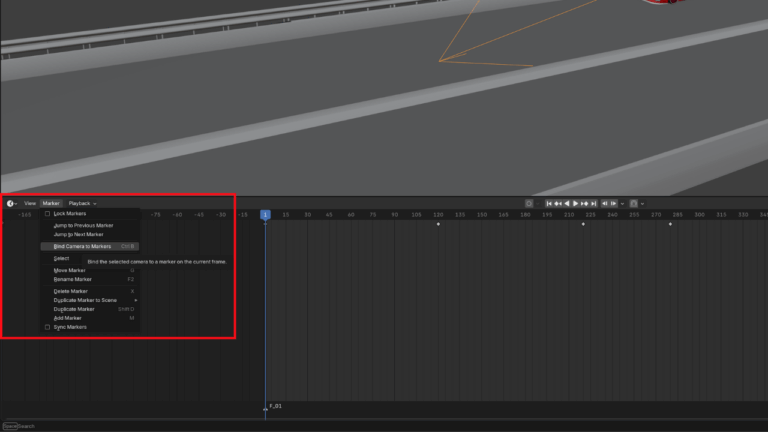Choose Jump to Previous Marker
The image size is (768, 432).
click(90, 225)
